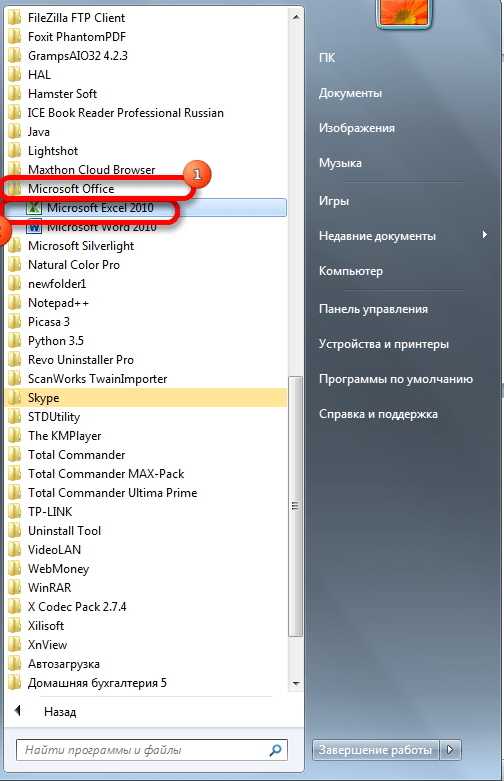
Task: Expand the Total Commander folder
Action: pyautogui.click(x=76, y=455)
